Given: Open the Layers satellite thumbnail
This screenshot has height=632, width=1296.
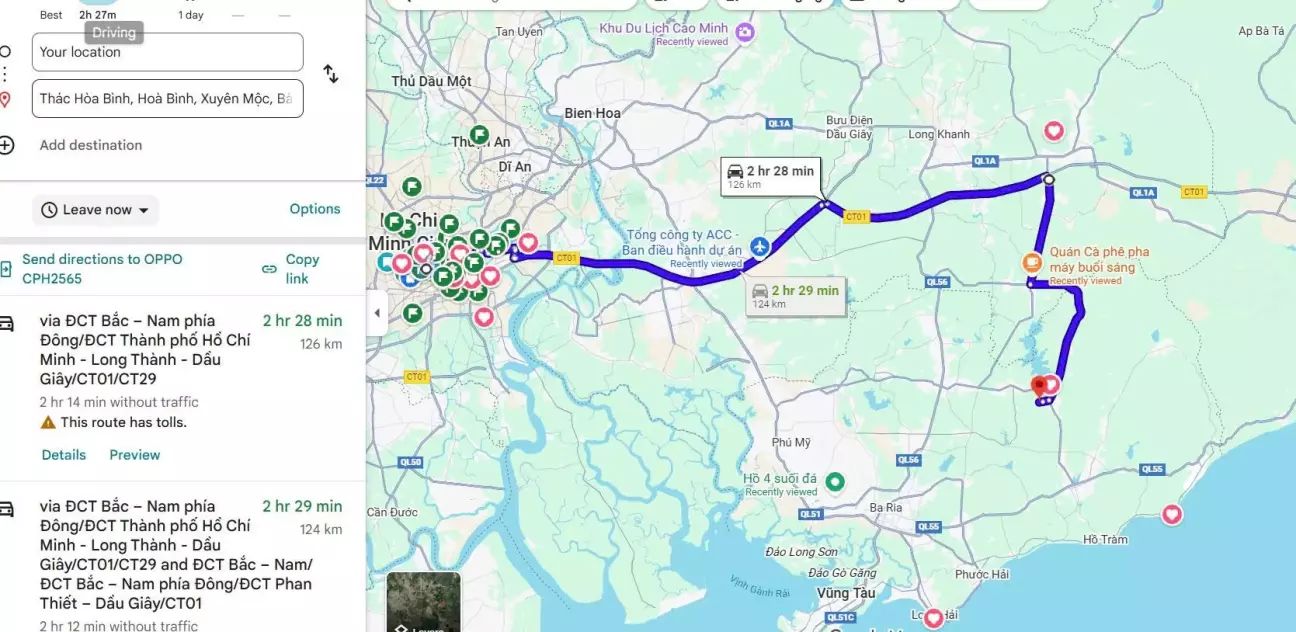Looking at the screenshot, I should pyautogui.click(x=423, y=602).
